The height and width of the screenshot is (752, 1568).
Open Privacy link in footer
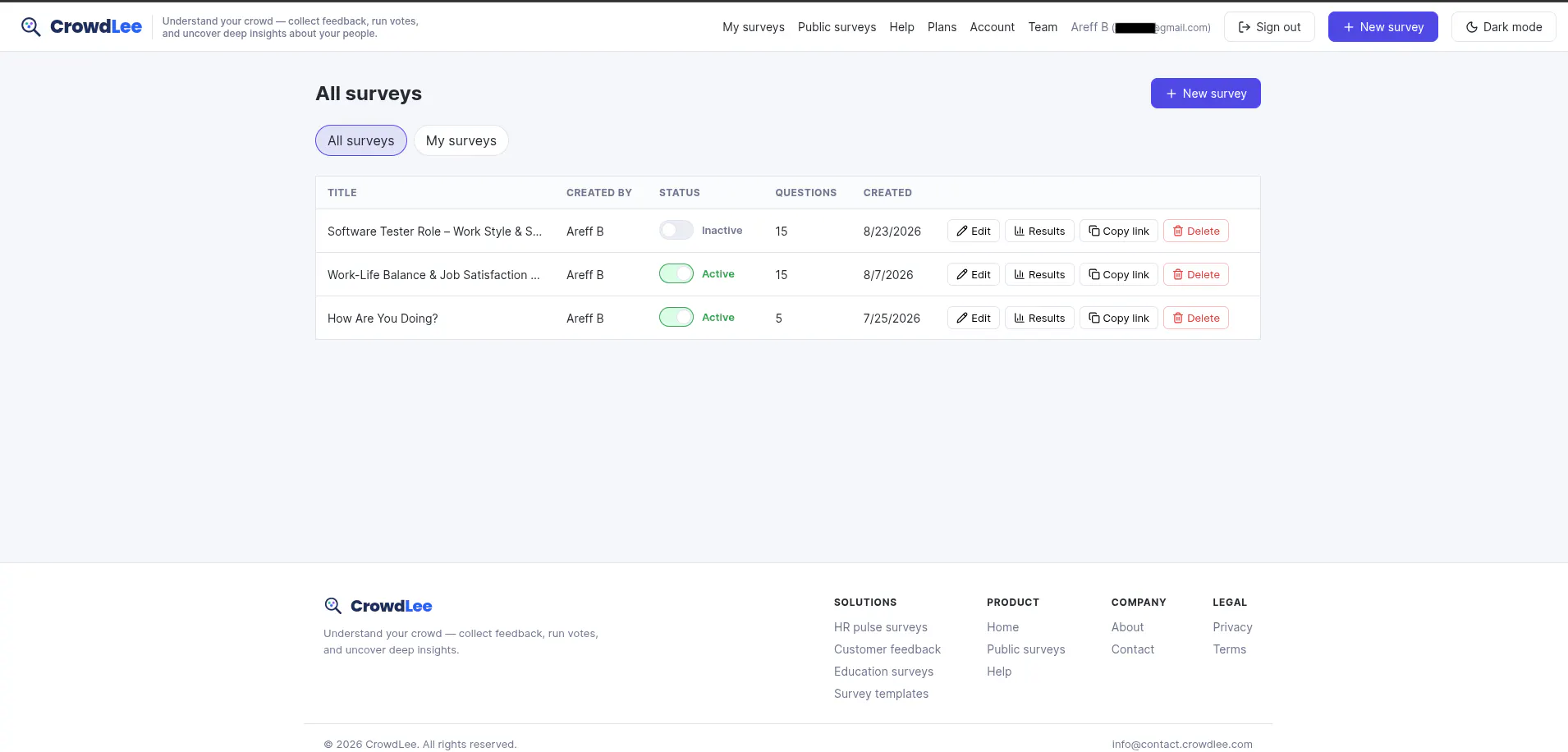click(x=1232, y=627)
